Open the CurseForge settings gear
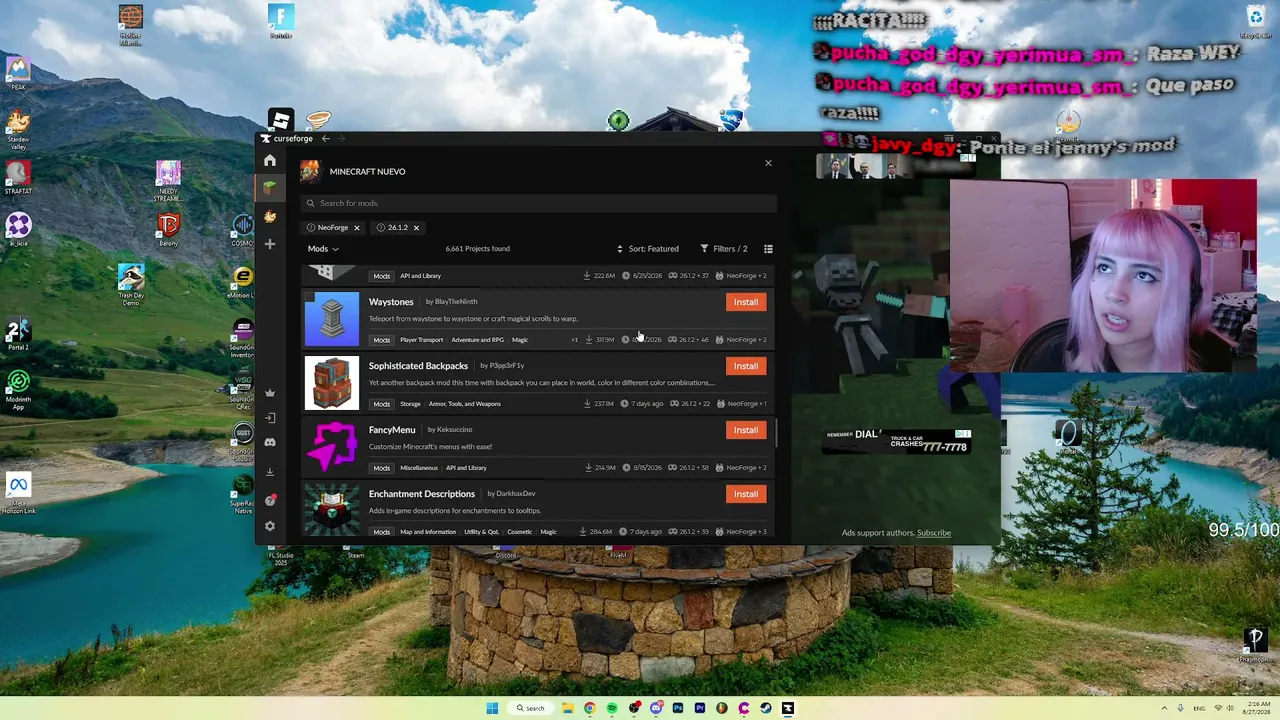1280x720 pixels. point(270,526)
